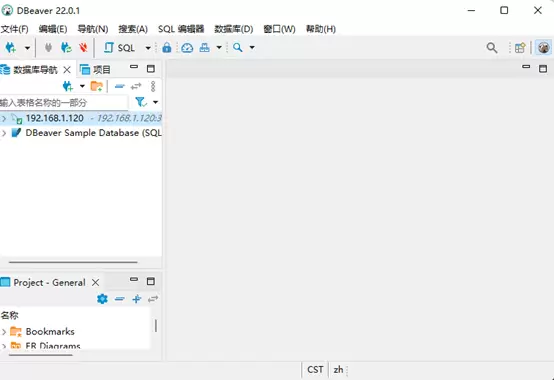The height and width of the screenshot is (380, 554).
Task: Toggle link with editor in navigator
Action: 136,86
